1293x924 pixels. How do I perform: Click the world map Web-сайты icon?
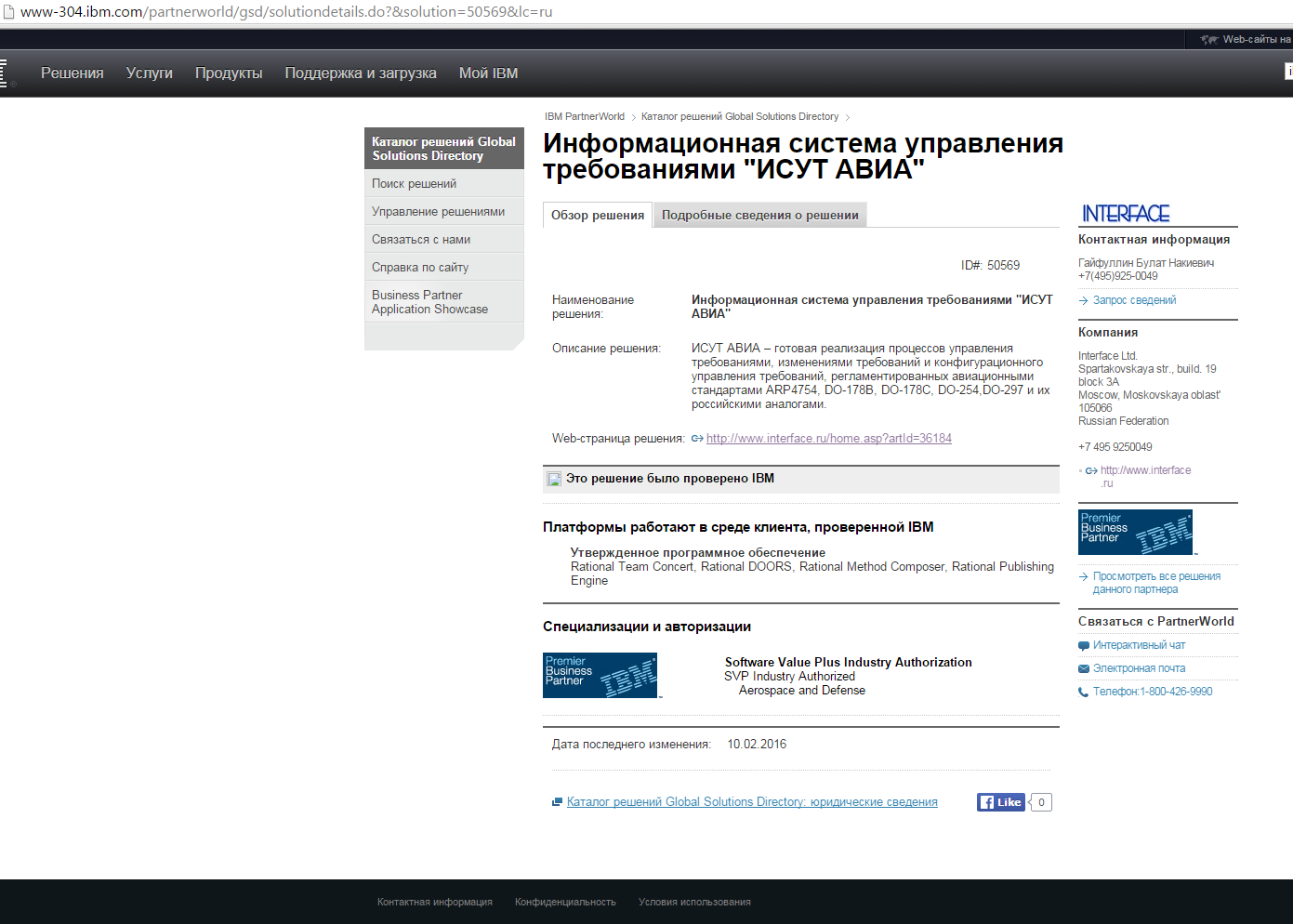pos(1208,39)
